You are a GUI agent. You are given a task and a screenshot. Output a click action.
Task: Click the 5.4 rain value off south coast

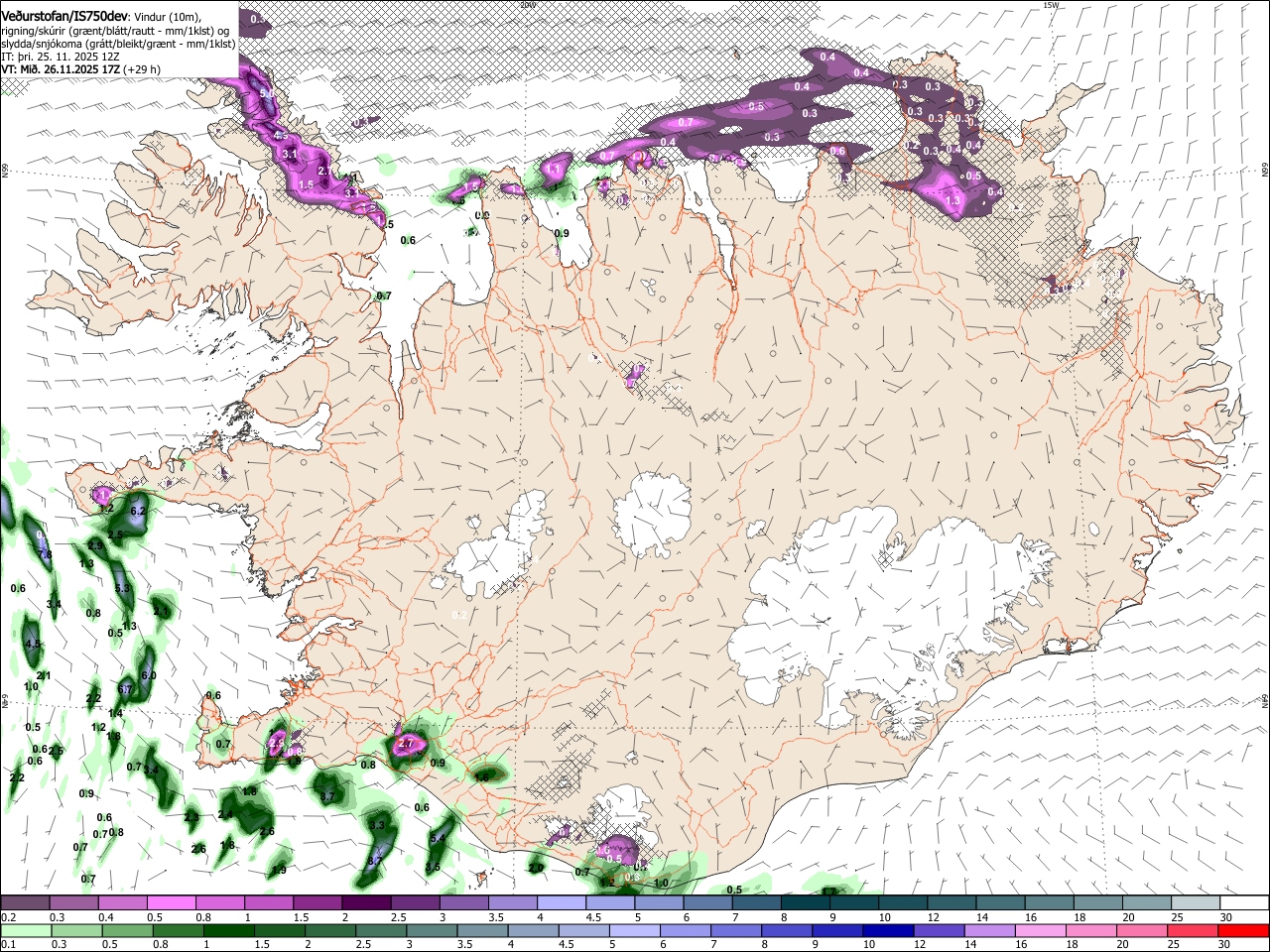coord(437,838)
